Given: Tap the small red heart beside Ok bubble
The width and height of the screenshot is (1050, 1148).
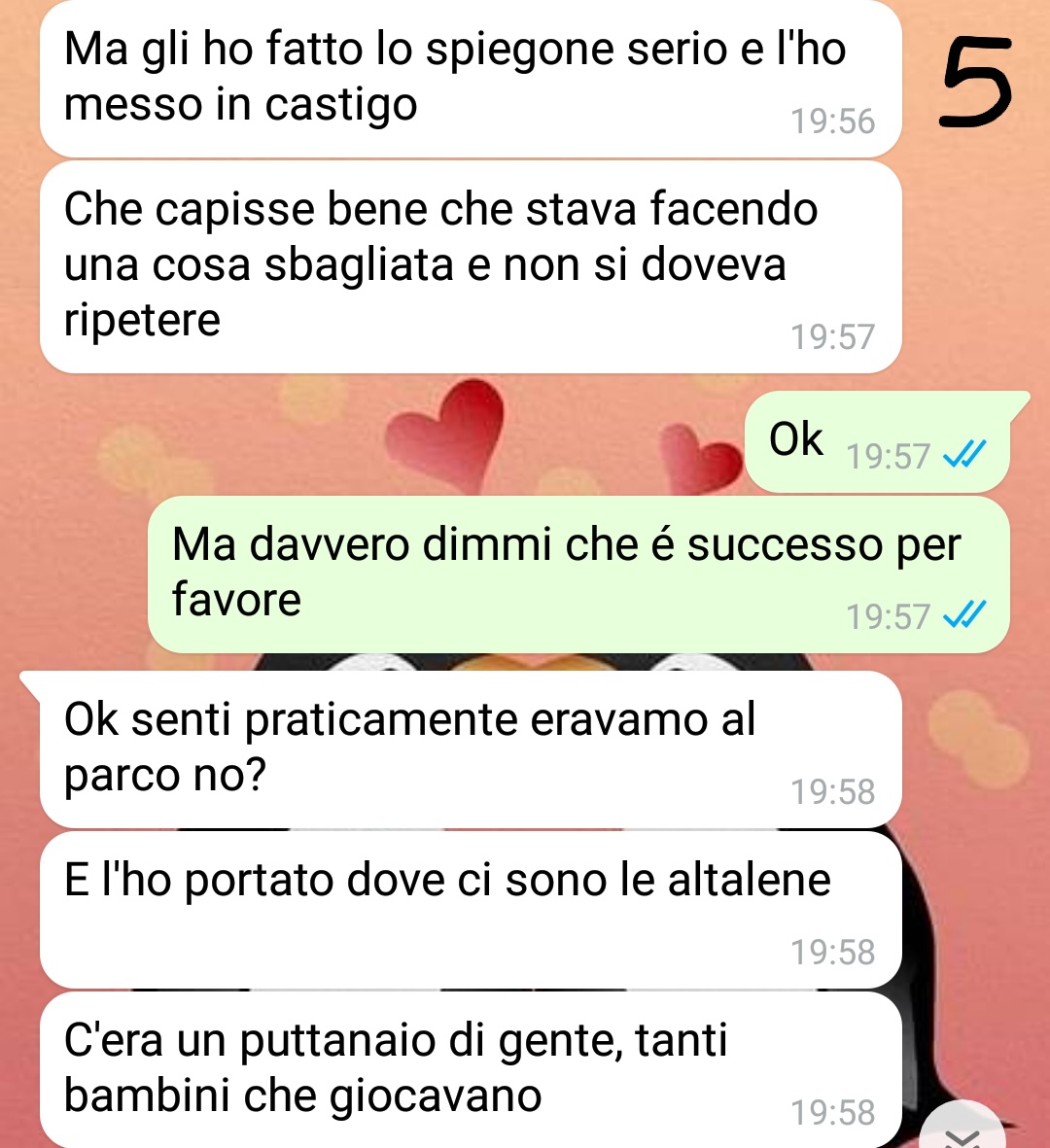Looking at the screenshot, I should (701, 458).
